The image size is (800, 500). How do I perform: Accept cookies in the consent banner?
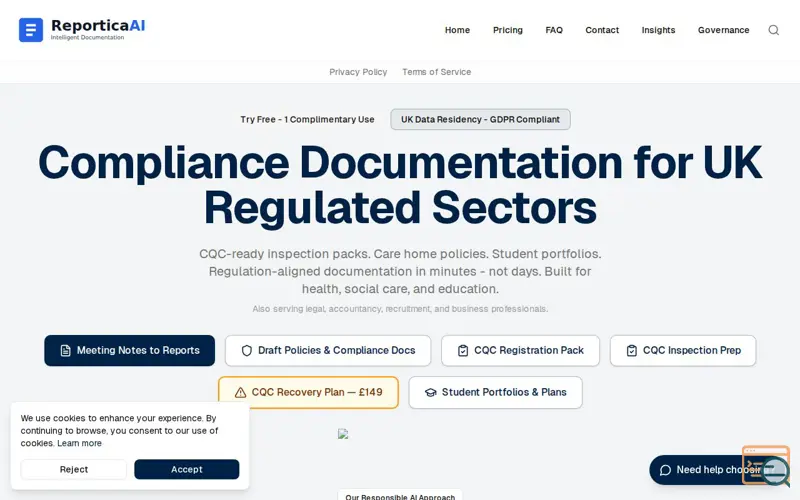(187, 469)
